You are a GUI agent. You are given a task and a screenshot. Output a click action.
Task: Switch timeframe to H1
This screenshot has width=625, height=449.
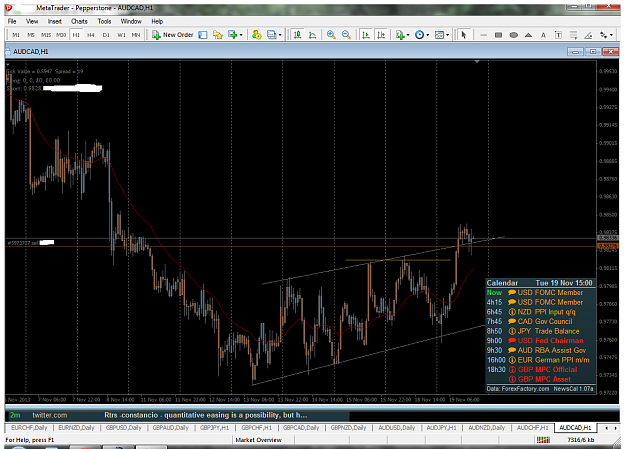click(x=76, y=35)
